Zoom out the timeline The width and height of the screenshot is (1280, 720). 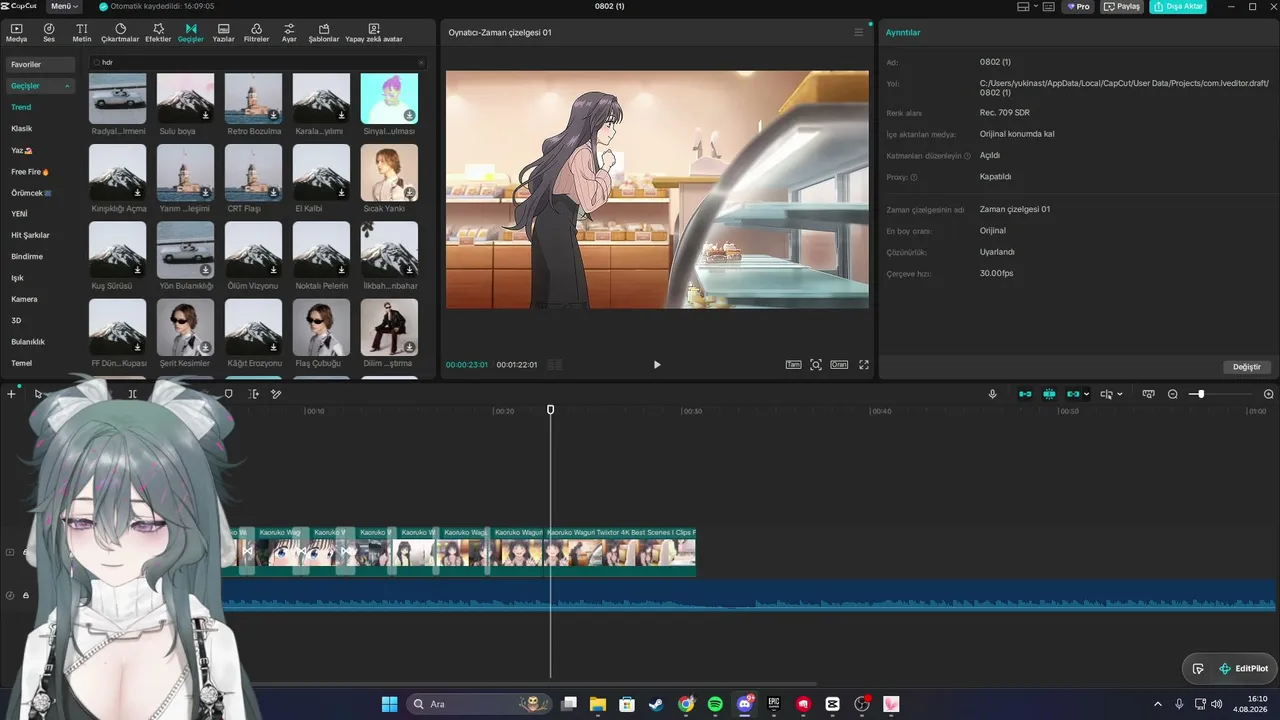(1173, 394)
